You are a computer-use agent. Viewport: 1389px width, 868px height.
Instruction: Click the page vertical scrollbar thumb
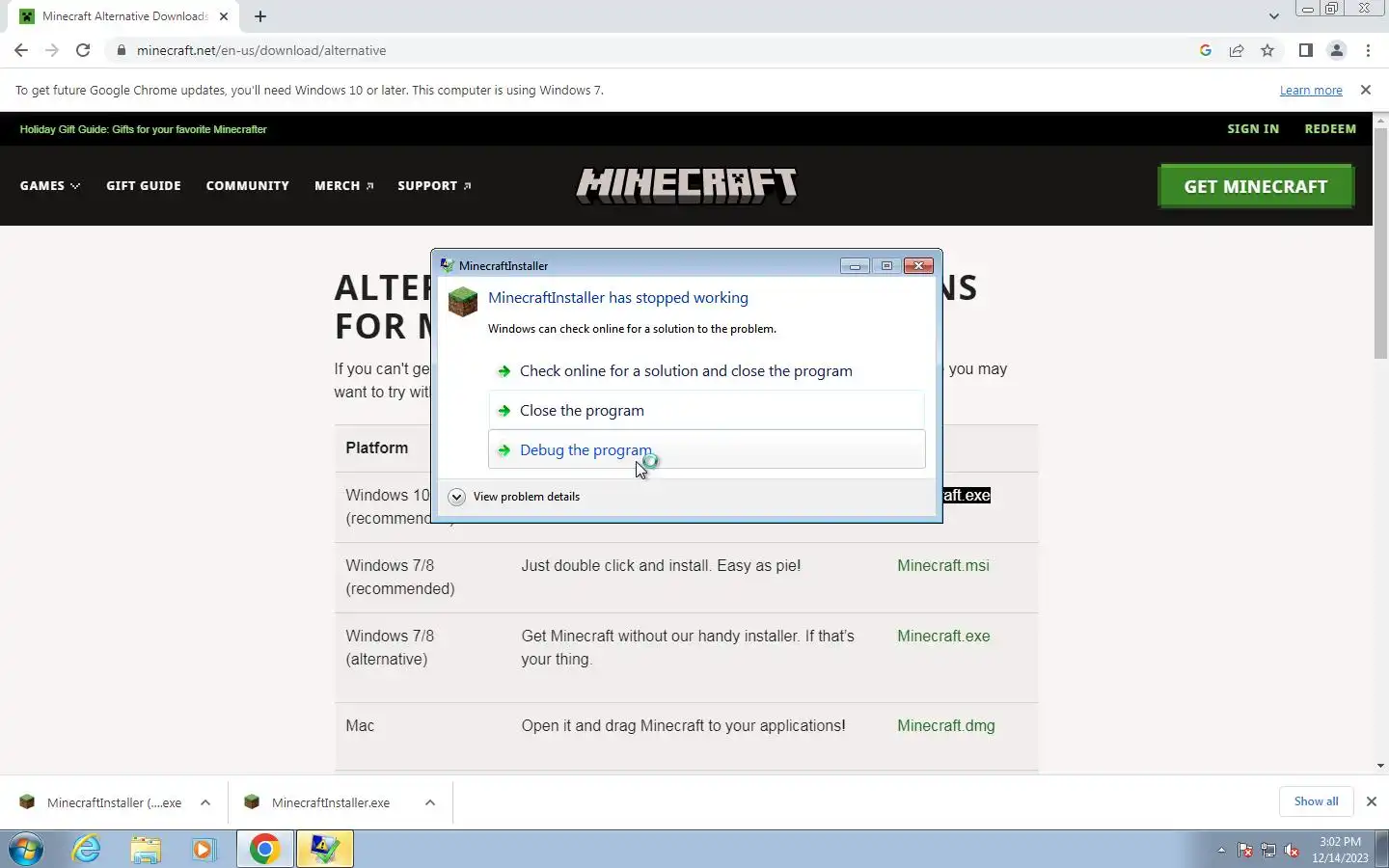tap(1380, 243)
